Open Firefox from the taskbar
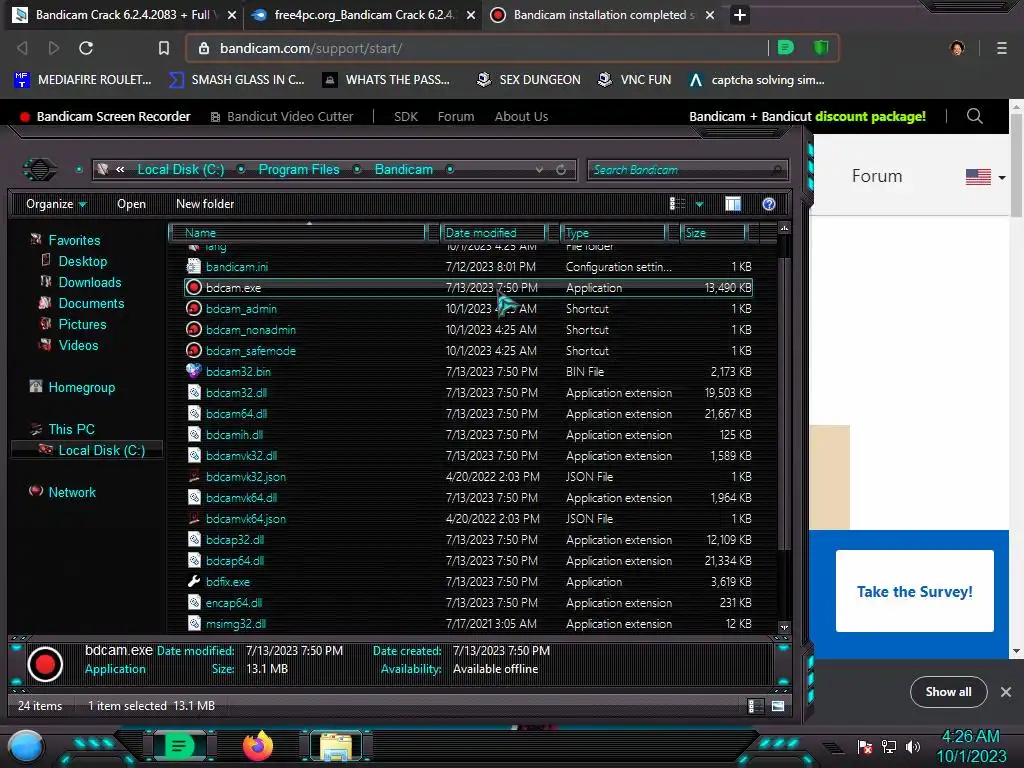The height and width of the screenshot is (768, 1024). click(257, 746)
